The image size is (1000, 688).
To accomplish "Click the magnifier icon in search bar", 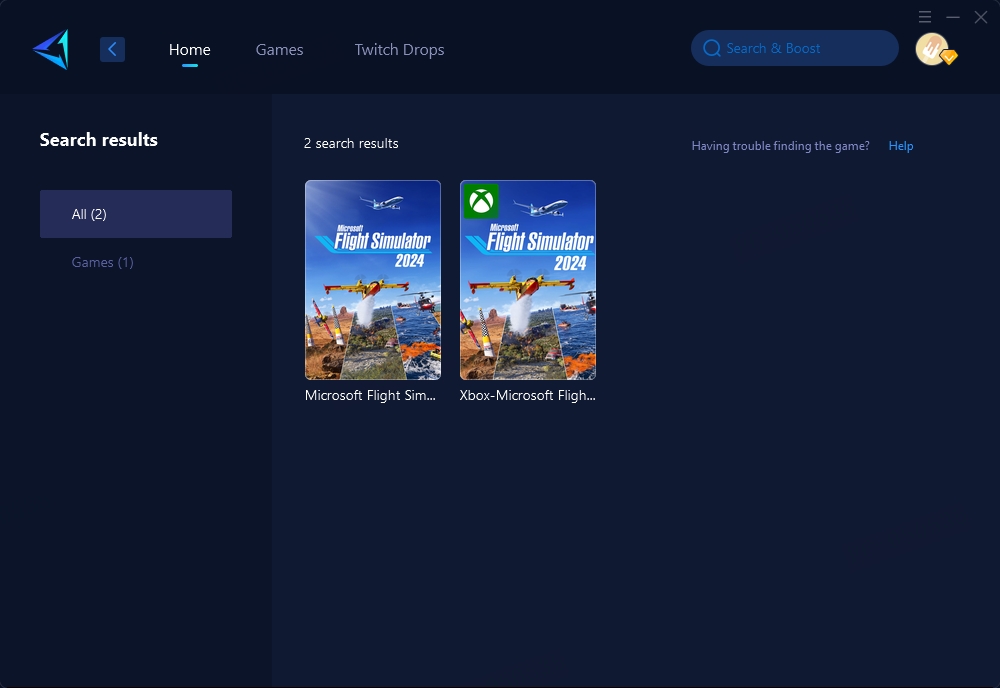I will click(x=712, y=48).
